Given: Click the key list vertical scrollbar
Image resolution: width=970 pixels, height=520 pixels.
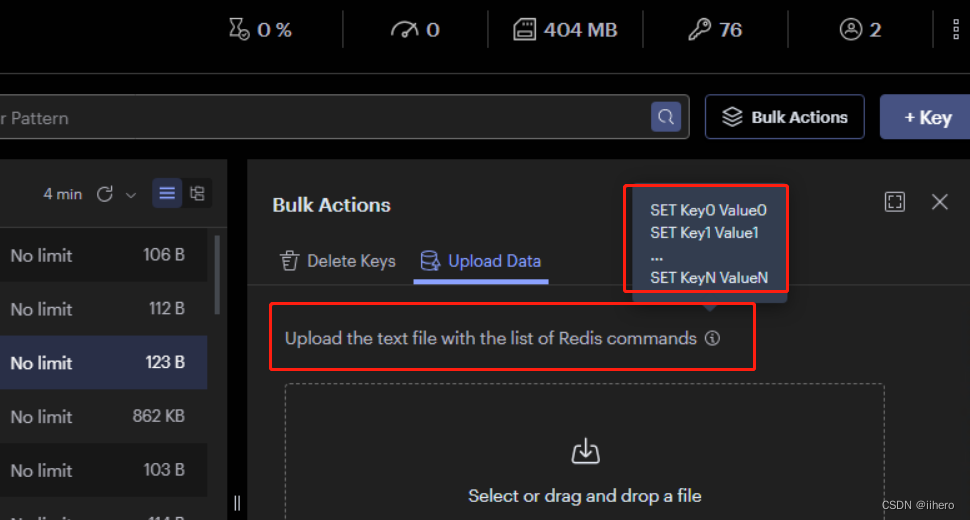Looking at the screenshot, I should point(217,275).
